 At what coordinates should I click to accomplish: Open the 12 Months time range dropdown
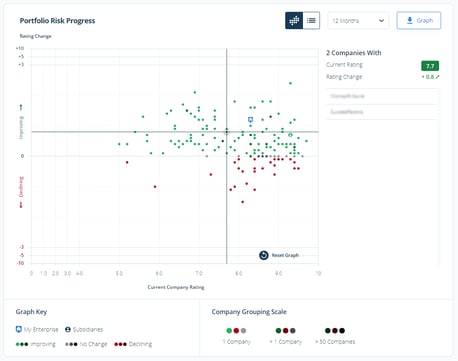pos(358,21)
